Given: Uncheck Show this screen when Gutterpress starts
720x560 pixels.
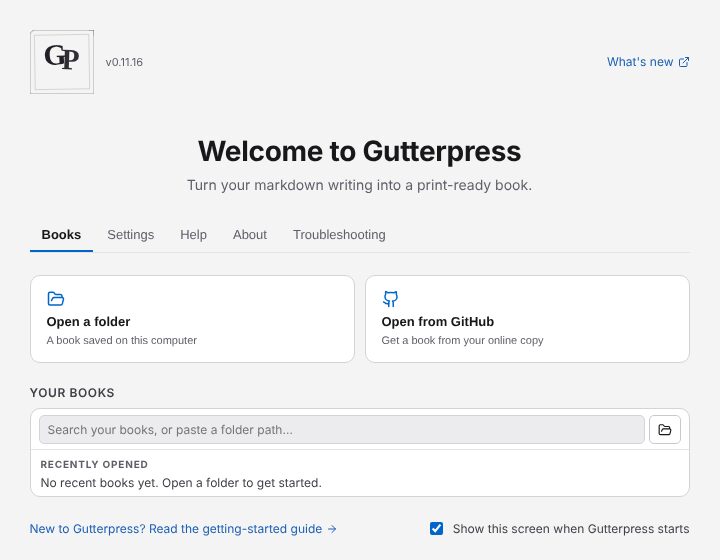Looking at the screenshot, I should (436, 529).
